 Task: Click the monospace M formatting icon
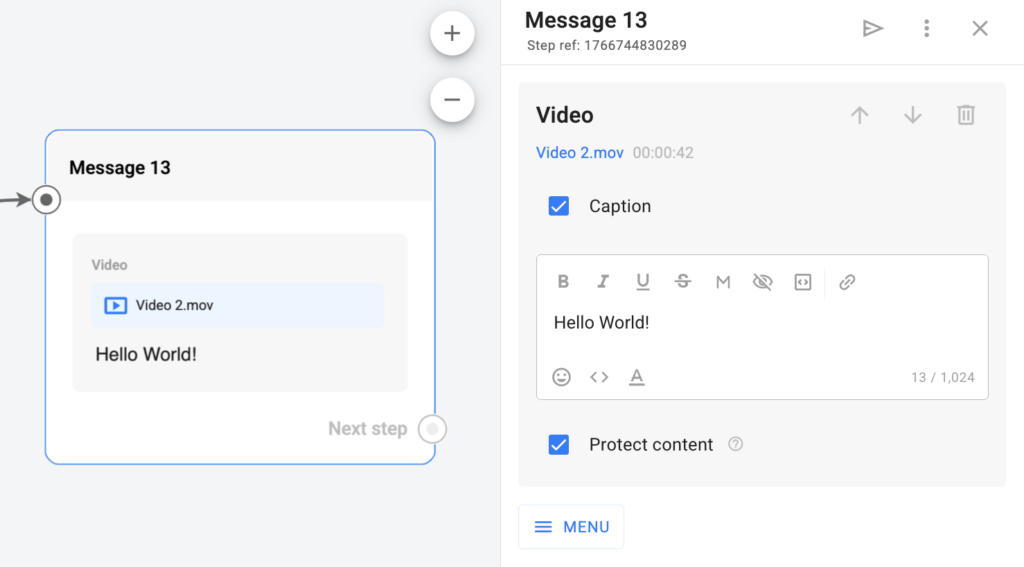tap(723, 282)
